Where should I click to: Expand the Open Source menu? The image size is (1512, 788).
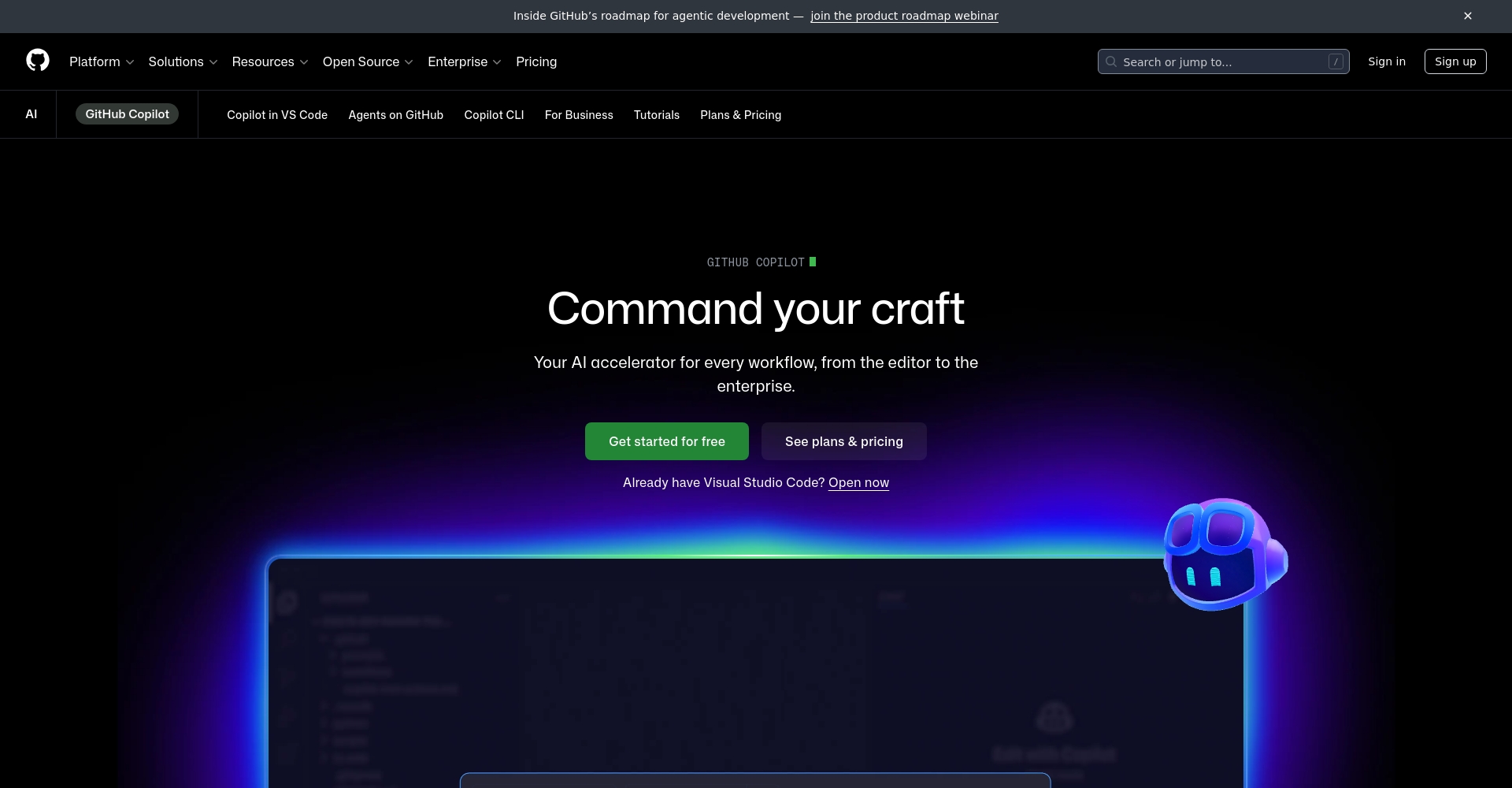click(x=367, y=61)
